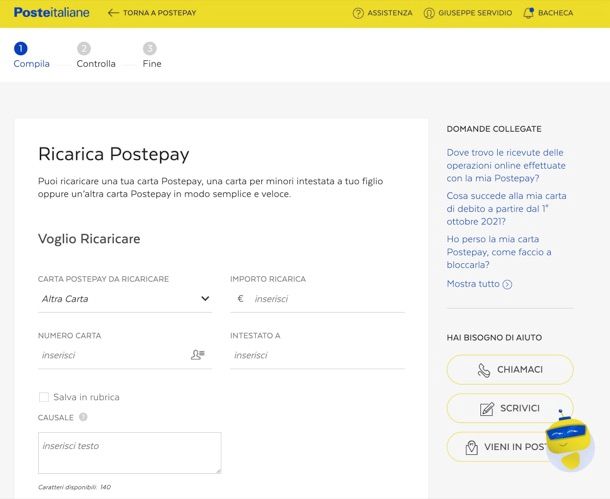The width and height of the screenshot is (610, 499).
Task: Click the Mostra tutto link
Action: tap(473, 284)
